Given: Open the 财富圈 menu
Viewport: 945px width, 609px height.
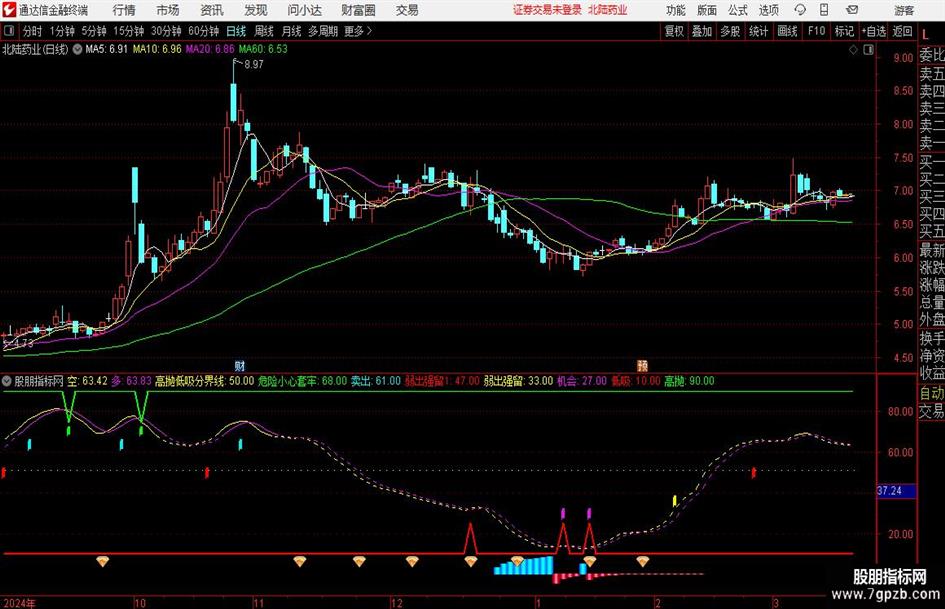Looking at the screenshot, I should coord(358,10).
